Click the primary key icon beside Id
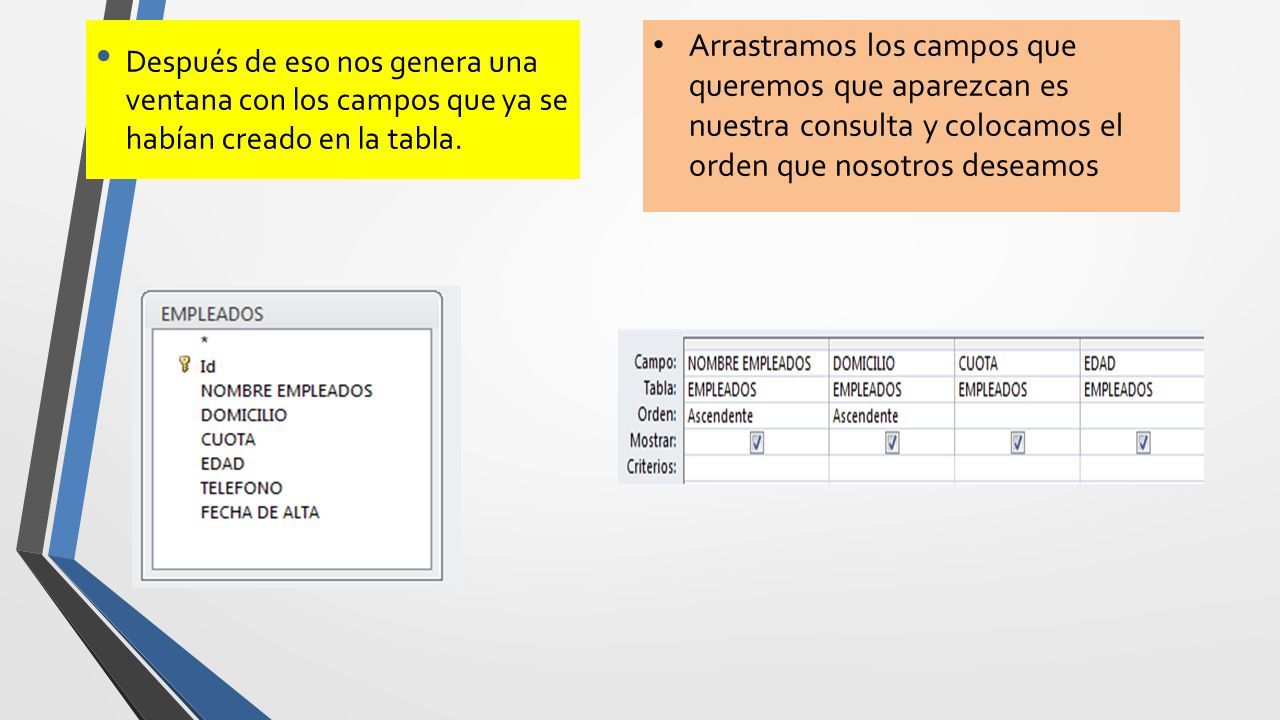 point(184,364)
